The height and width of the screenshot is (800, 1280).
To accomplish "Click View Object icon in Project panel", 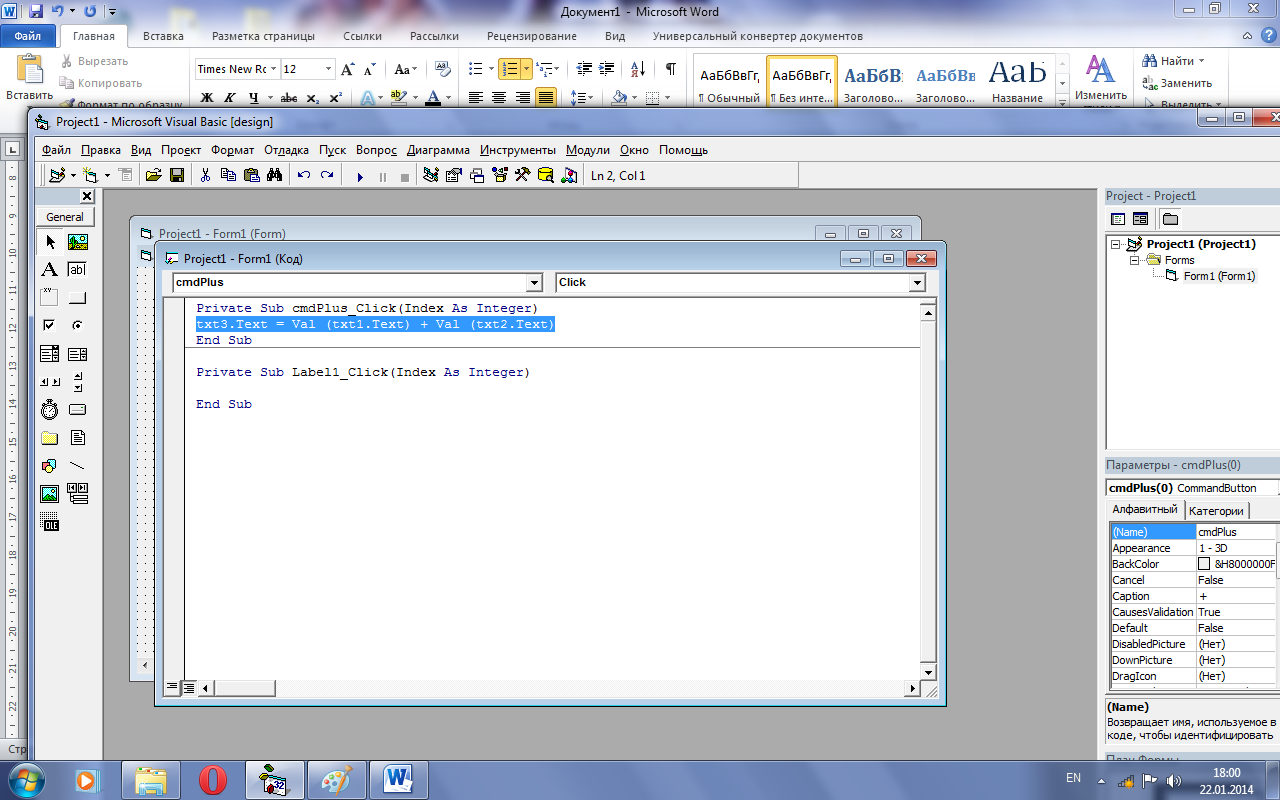I will 1140,219.
